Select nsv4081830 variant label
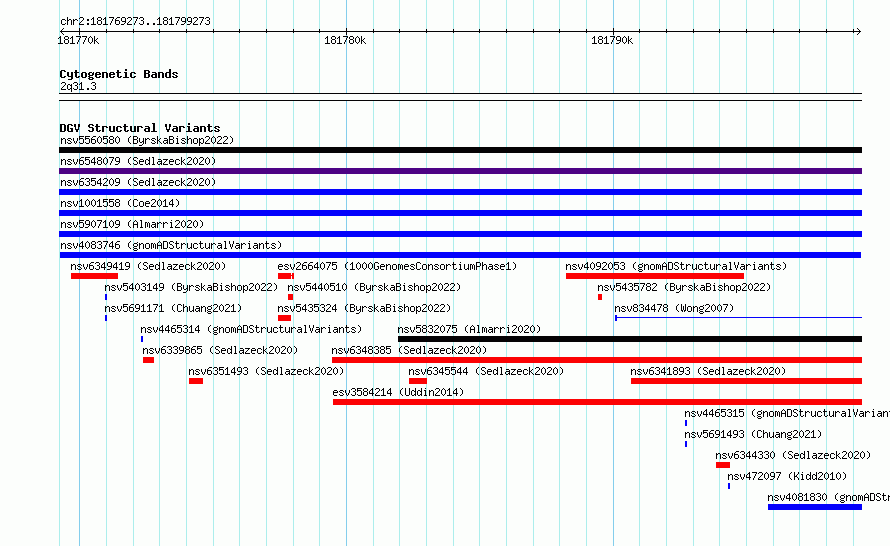The width and height of the screenshot is (890, 546). coord(829,497)
